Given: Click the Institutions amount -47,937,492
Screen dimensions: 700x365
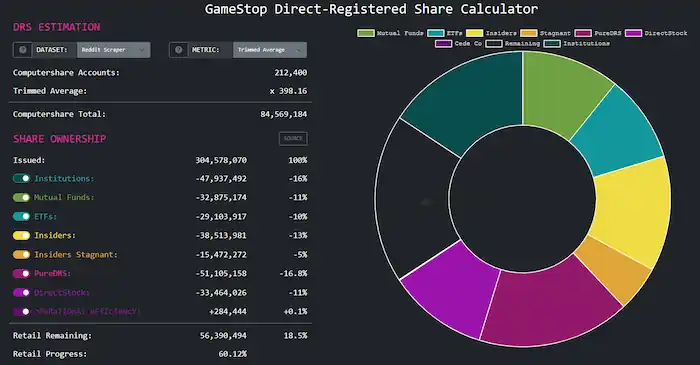Looking at the screenshot, I should (221, 178).
